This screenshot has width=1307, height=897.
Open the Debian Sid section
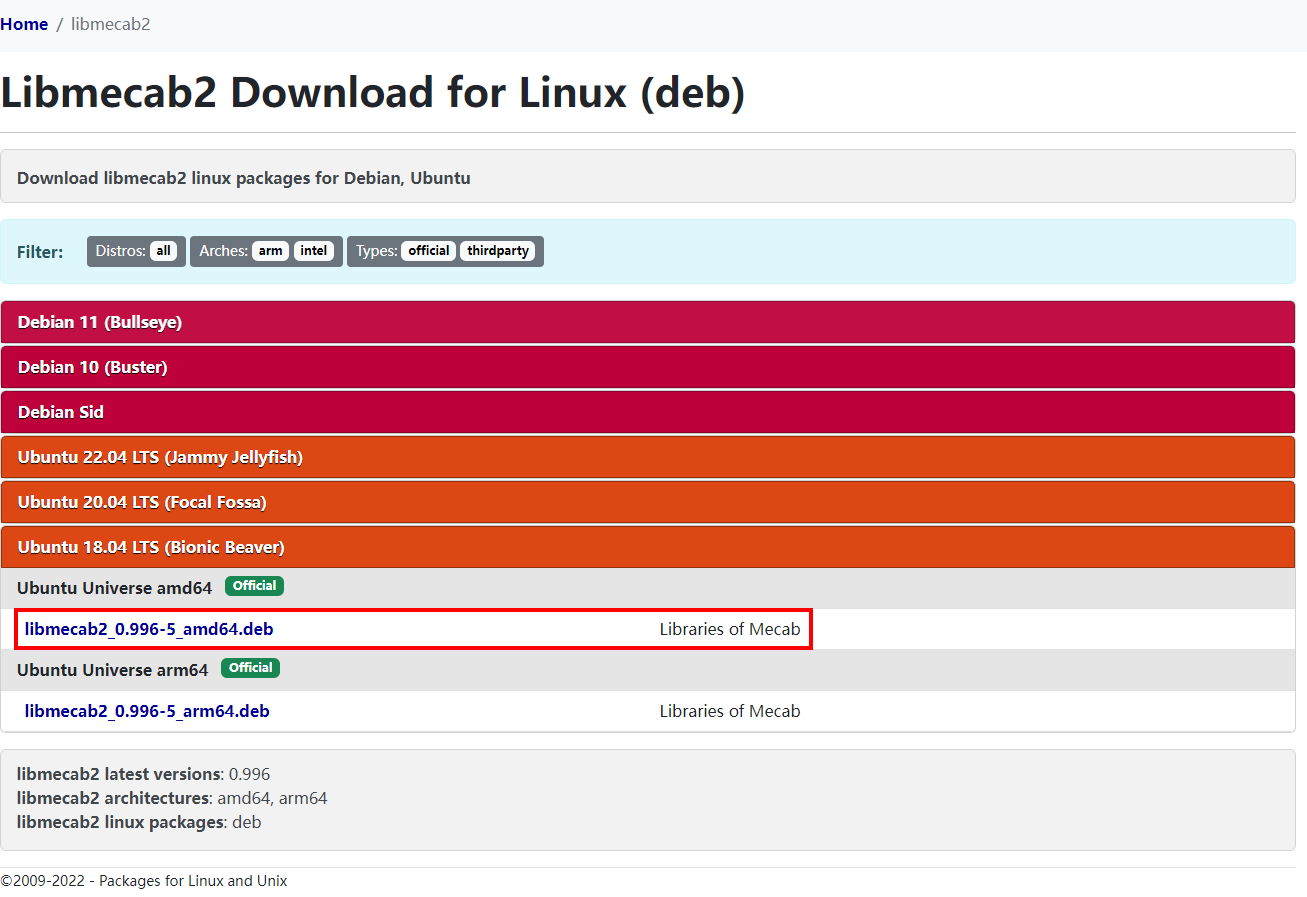61,412
